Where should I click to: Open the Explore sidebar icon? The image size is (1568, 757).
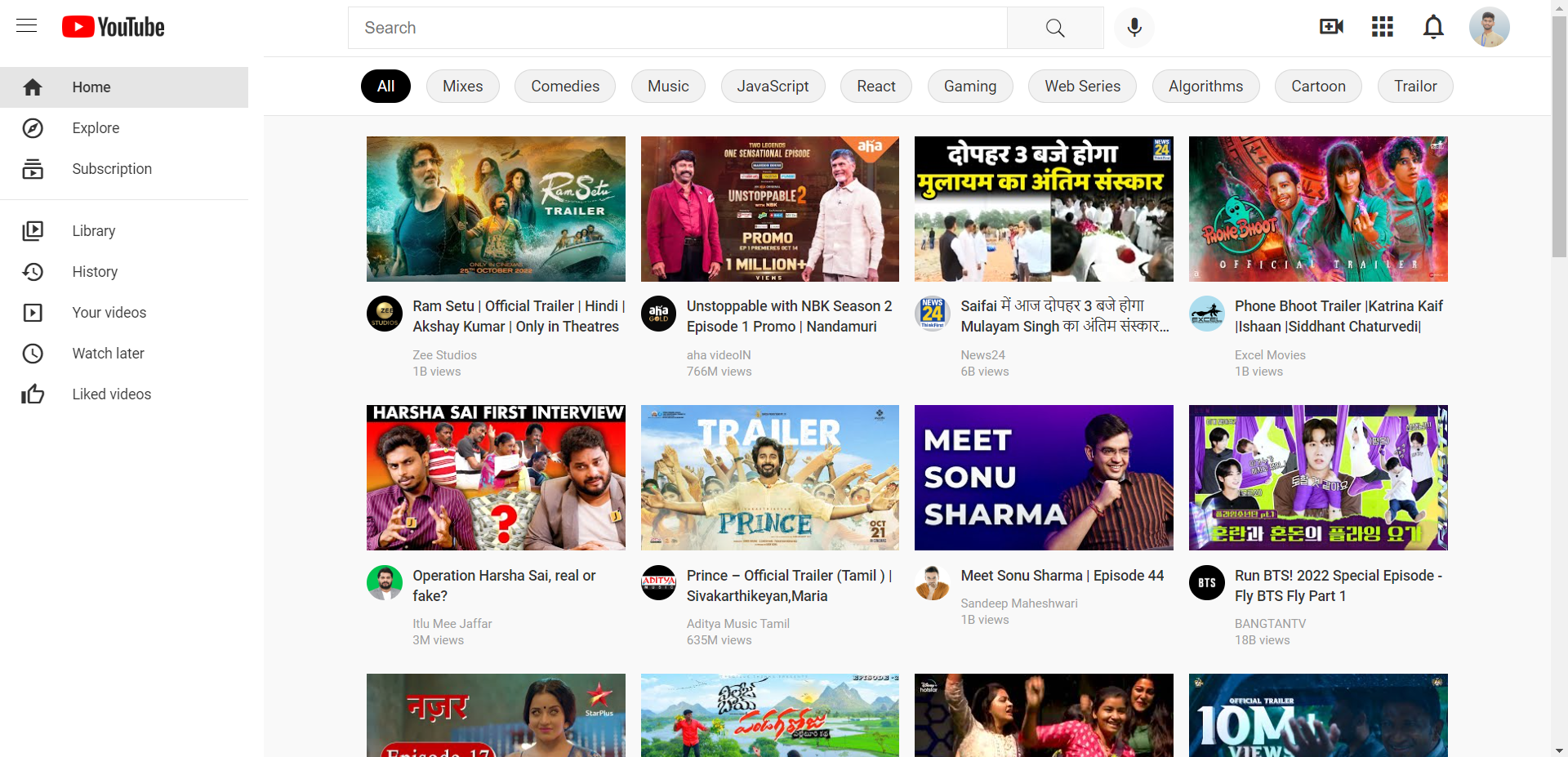point(33,128)
